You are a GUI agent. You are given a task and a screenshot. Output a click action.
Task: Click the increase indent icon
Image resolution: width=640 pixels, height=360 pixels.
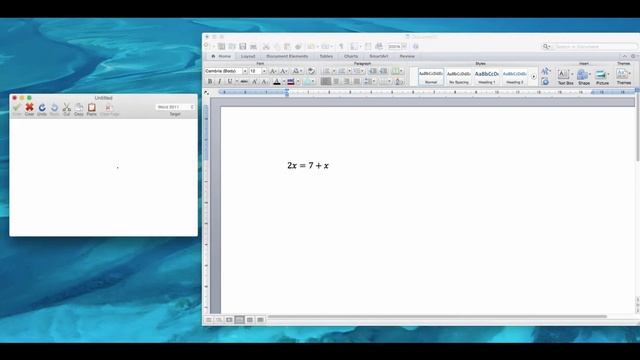pos(383,71)
